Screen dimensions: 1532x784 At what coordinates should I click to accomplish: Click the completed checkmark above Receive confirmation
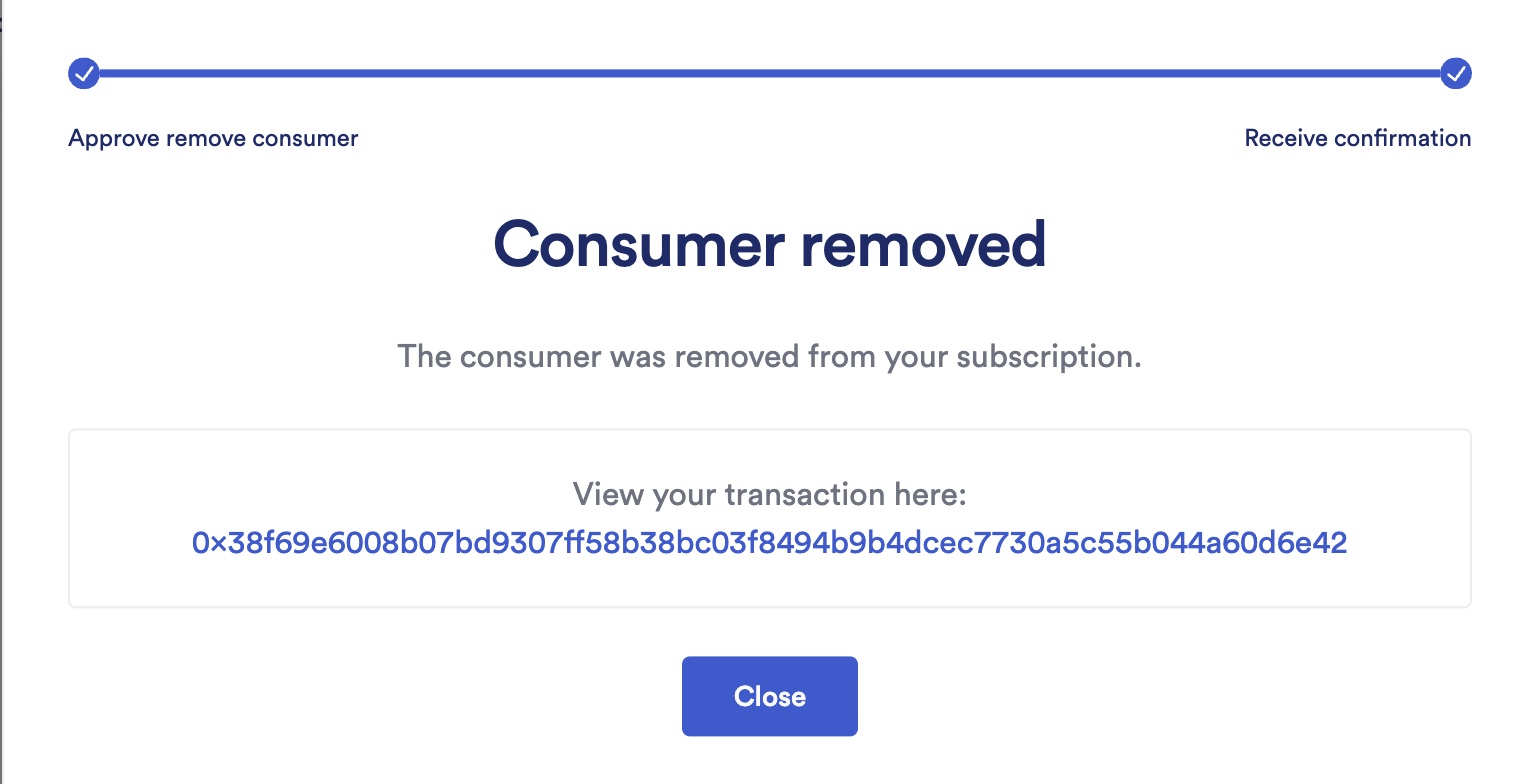1456,73
